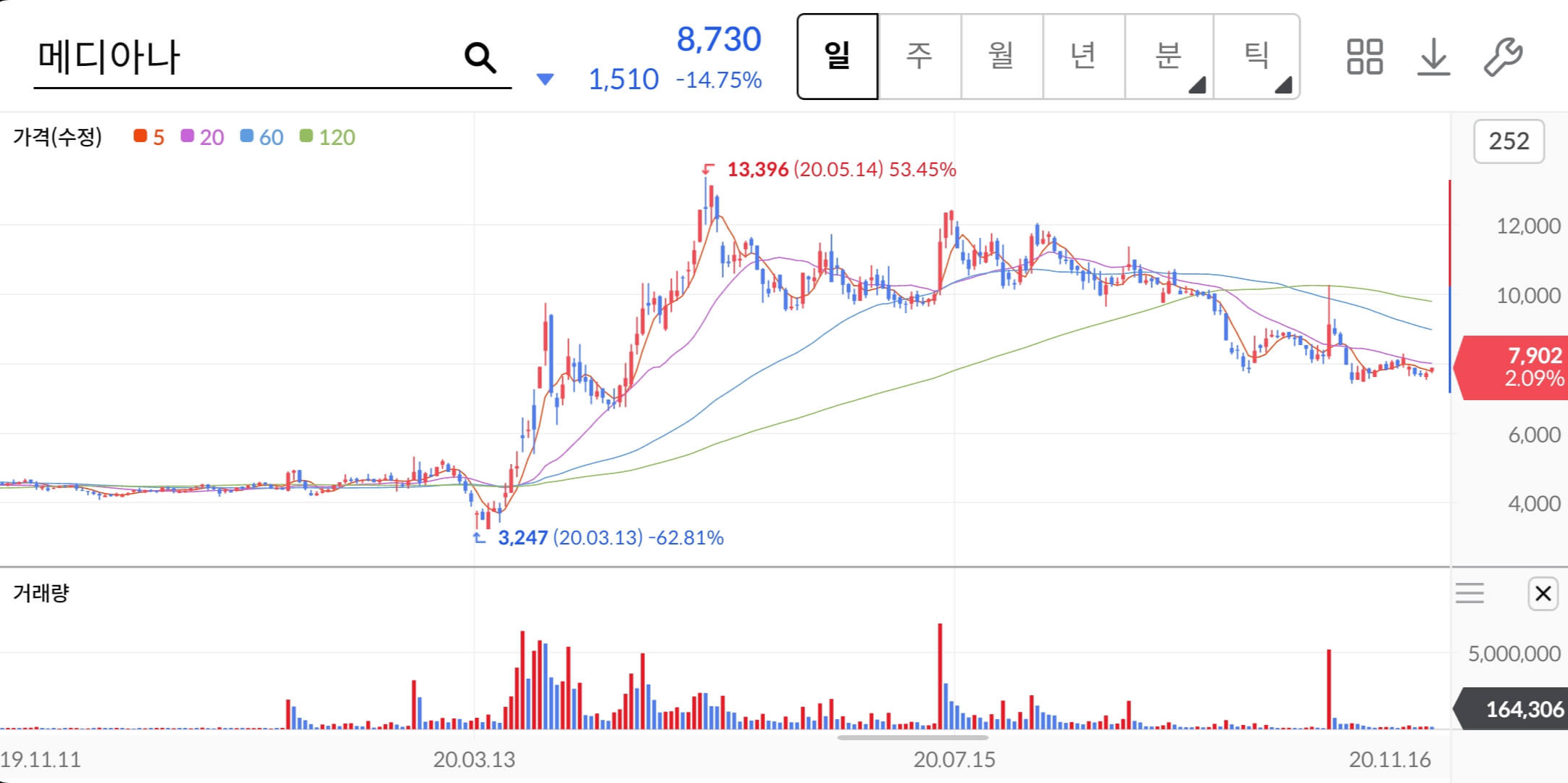Open the wrench settings icon
The height and width of the screenshot is (783, 1568).
coord(1502,57)
